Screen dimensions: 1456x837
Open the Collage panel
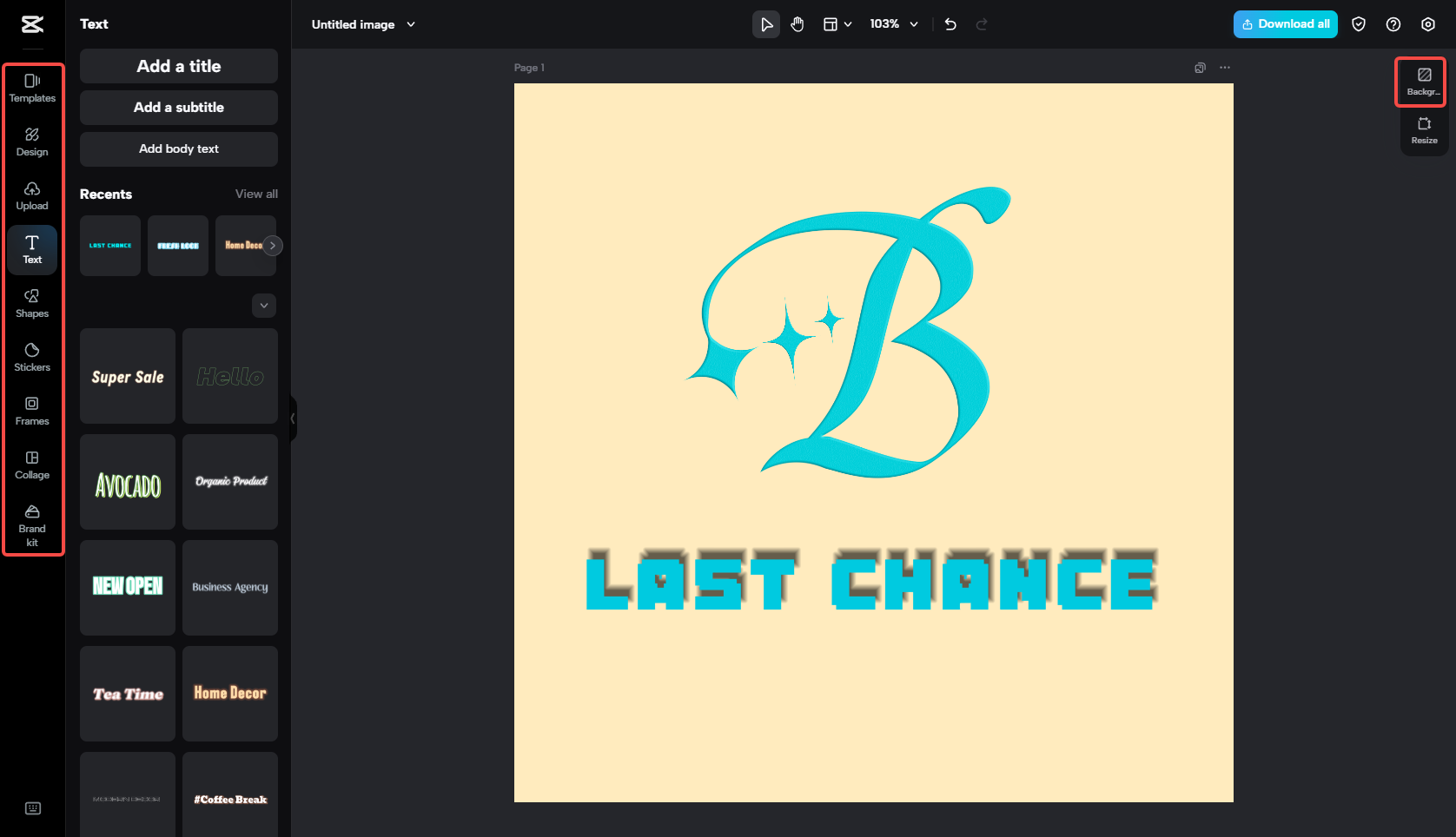coord(32,465)
